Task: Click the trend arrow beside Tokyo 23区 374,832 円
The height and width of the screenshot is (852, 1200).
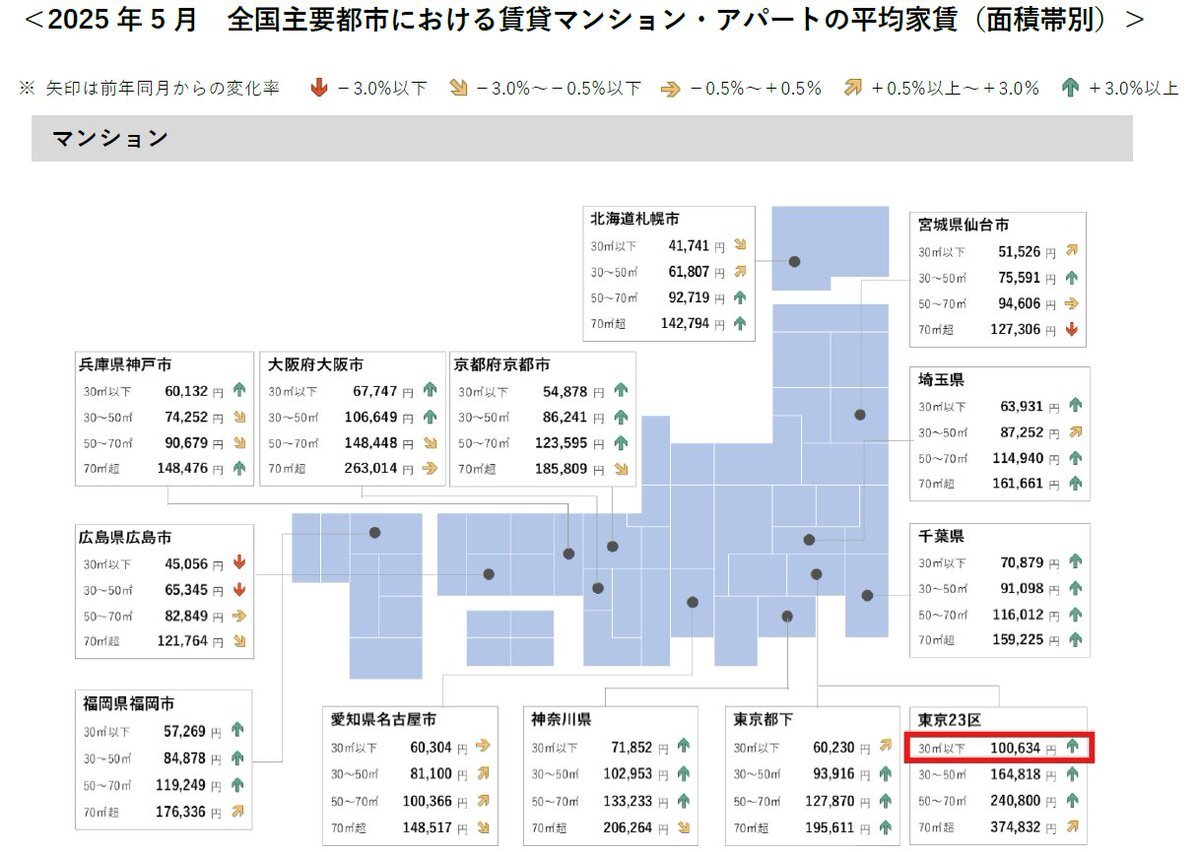Action: [x=1072, y=826]
